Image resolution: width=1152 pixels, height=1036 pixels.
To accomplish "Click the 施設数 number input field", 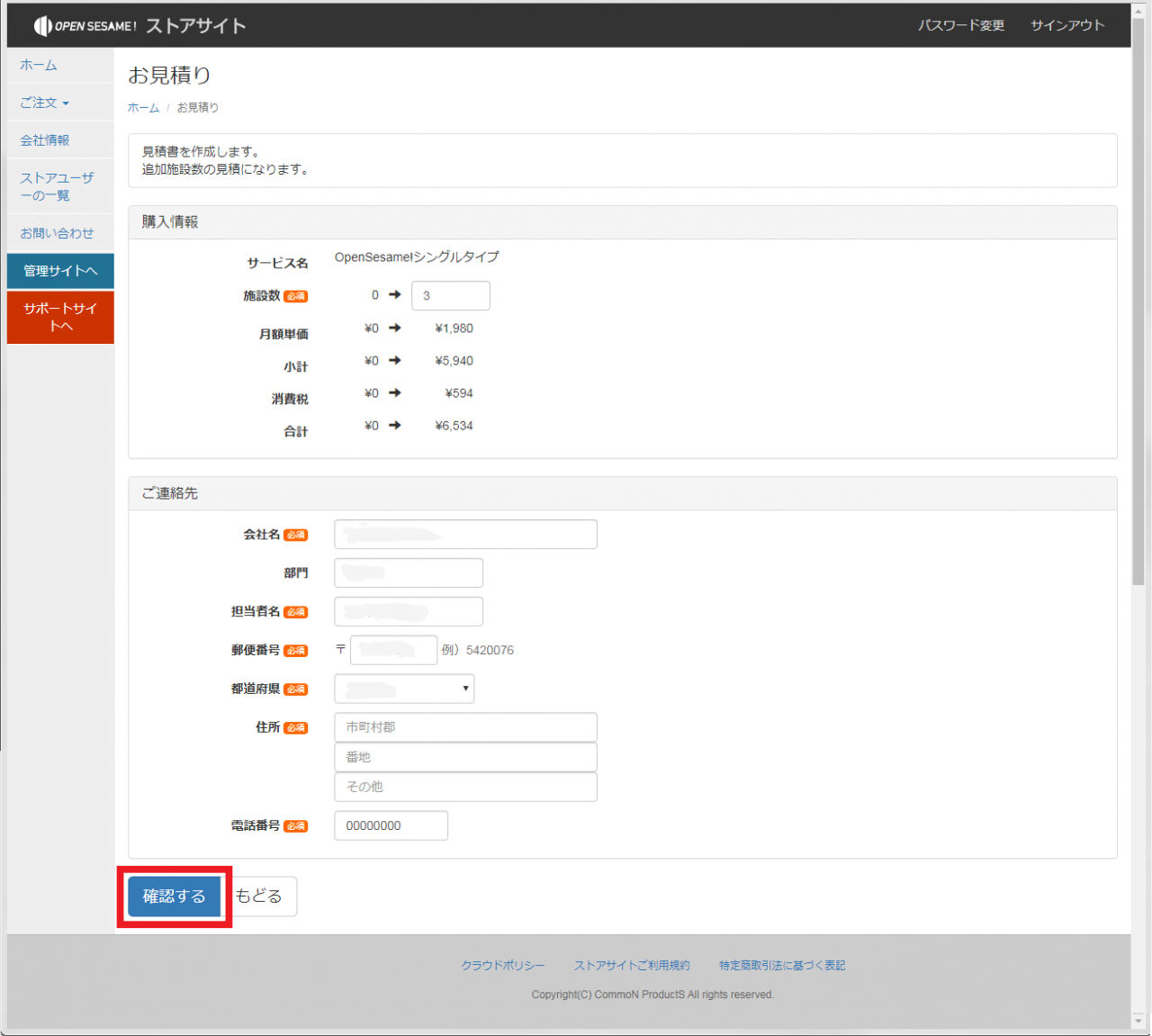I will pyautogui.click(x=450, y=295).
